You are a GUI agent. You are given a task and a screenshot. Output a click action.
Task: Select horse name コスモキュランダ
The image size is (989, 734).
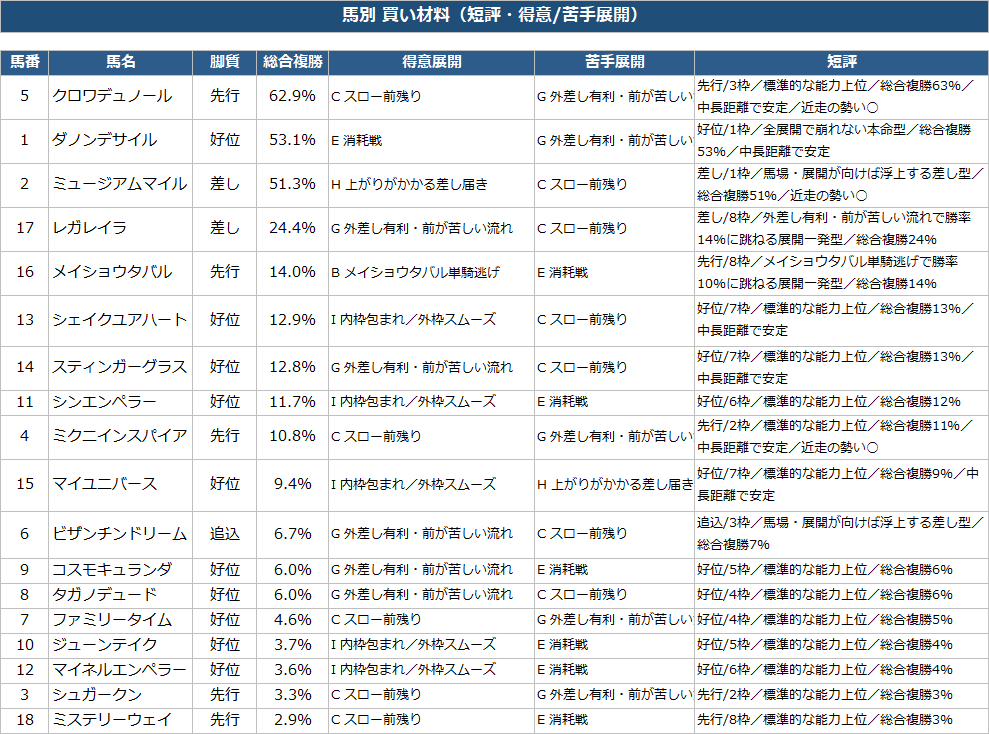112,569
